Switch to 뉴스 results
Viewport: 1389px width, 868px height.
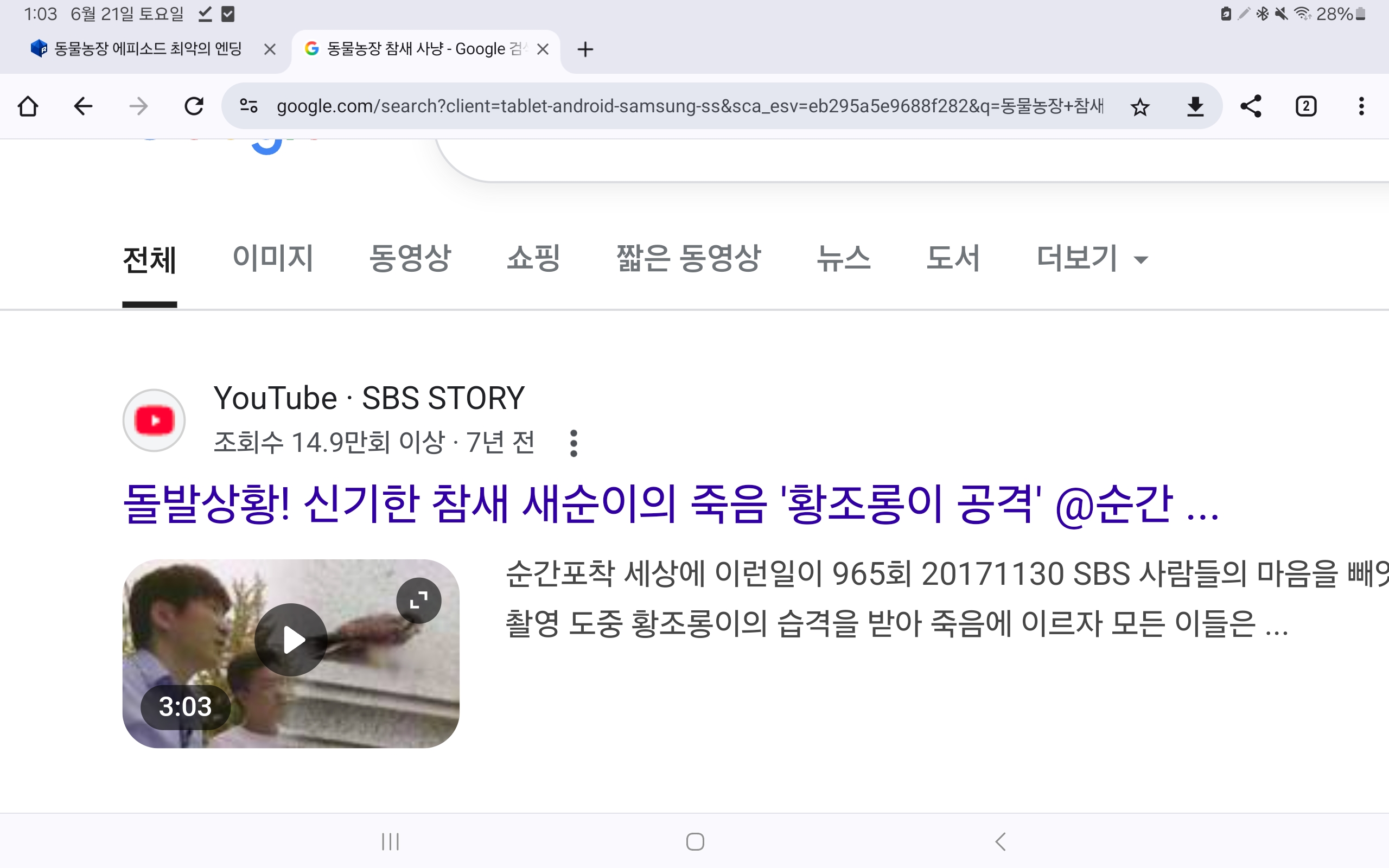[844, 258]
